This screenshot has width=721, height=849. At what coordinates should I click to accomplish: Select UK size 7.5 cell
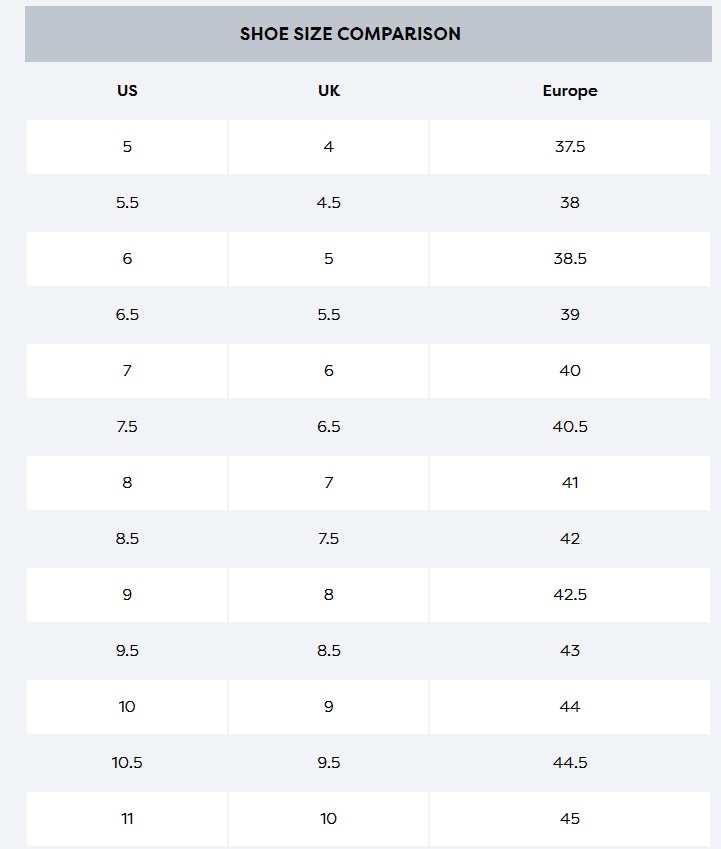pos(328,539)
